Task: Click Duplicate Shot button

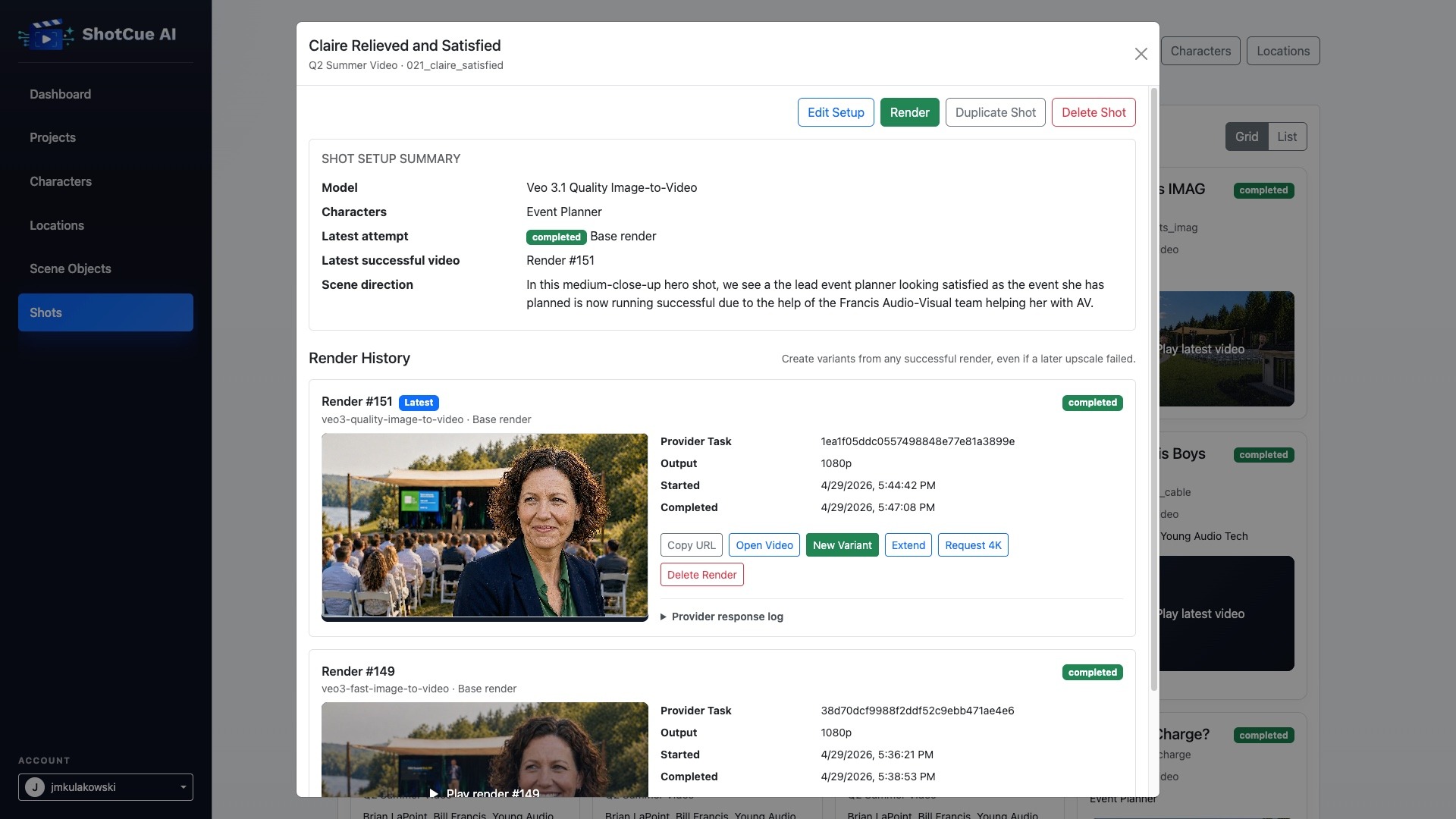Action: click(x=995, y=112)
